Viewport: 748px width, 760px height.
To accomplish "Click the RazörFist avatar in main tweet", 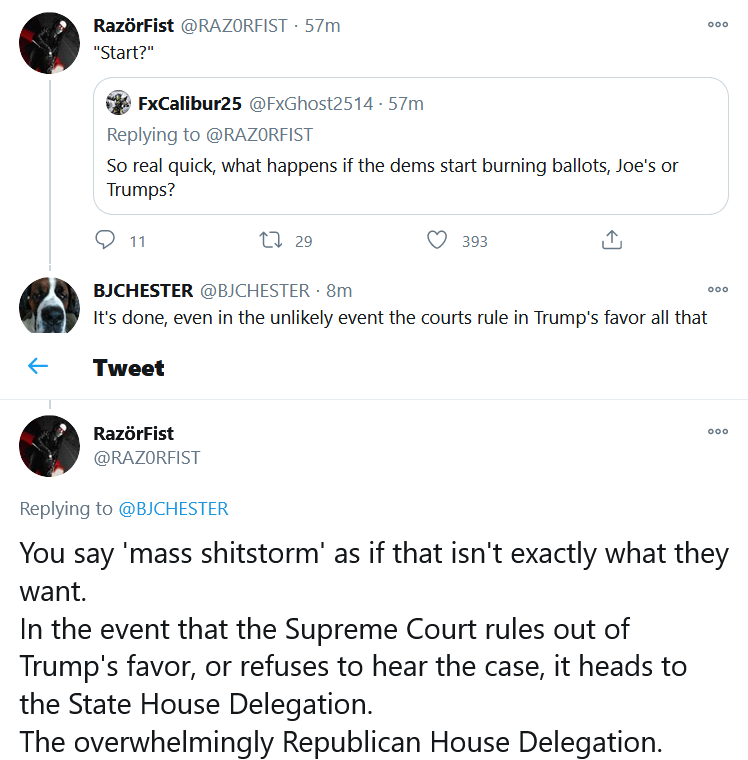I will tap(49, 446).
